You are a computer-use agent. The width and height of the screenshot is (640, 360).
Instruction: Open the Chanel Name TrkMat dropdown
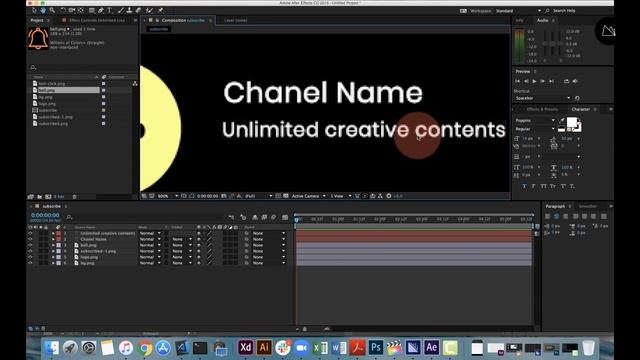(x=182, y=239)
